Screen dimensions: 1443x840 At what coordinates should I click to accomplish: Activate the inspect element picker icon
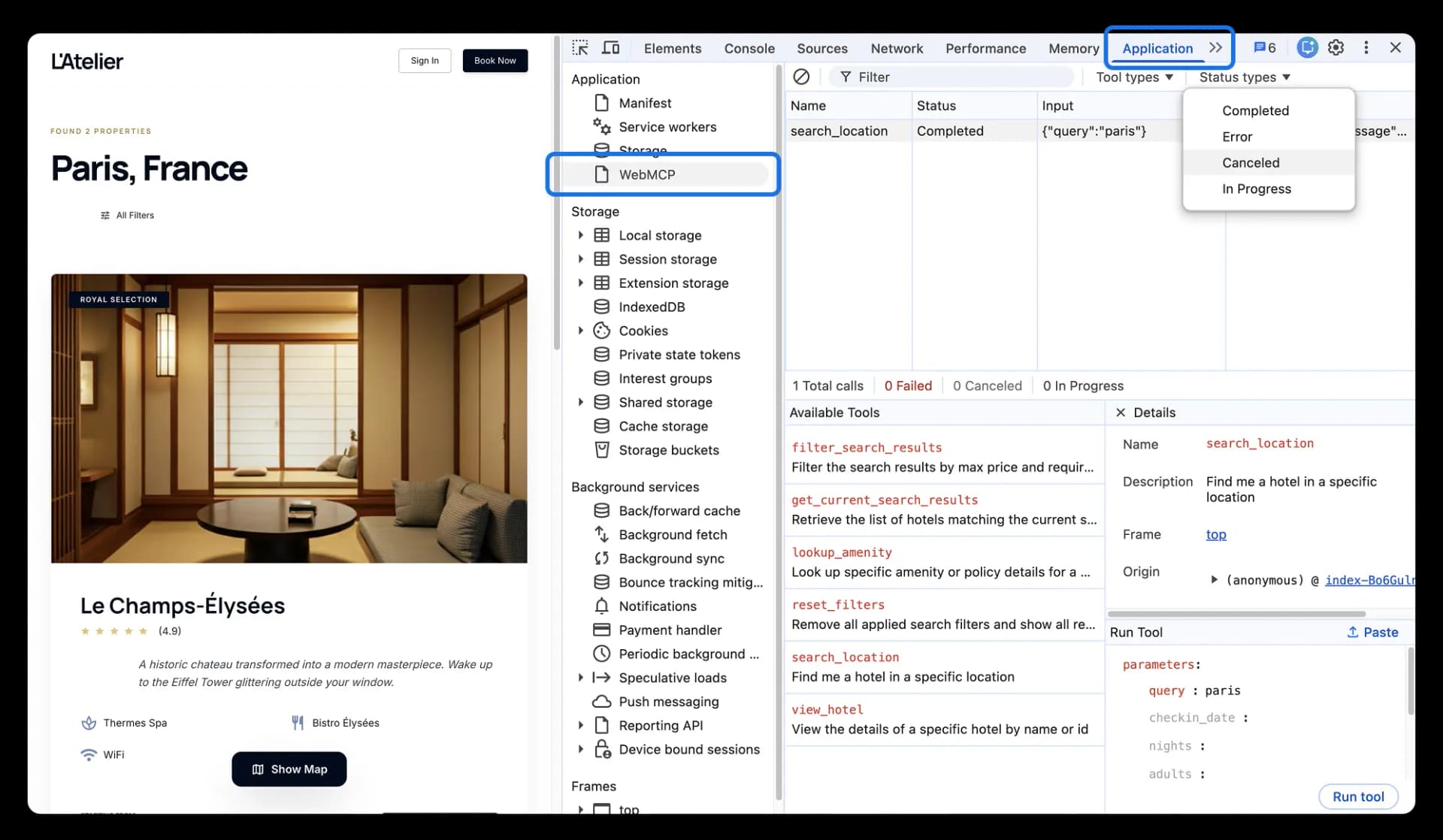pos(579,48)
